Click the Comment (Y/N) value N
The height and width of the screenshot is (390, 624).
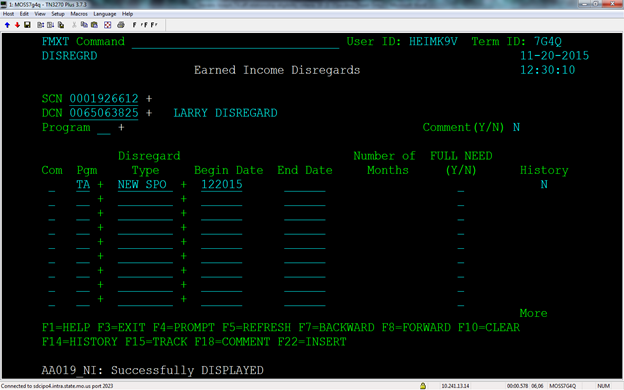pyautogui.click(x=516, y=127)
